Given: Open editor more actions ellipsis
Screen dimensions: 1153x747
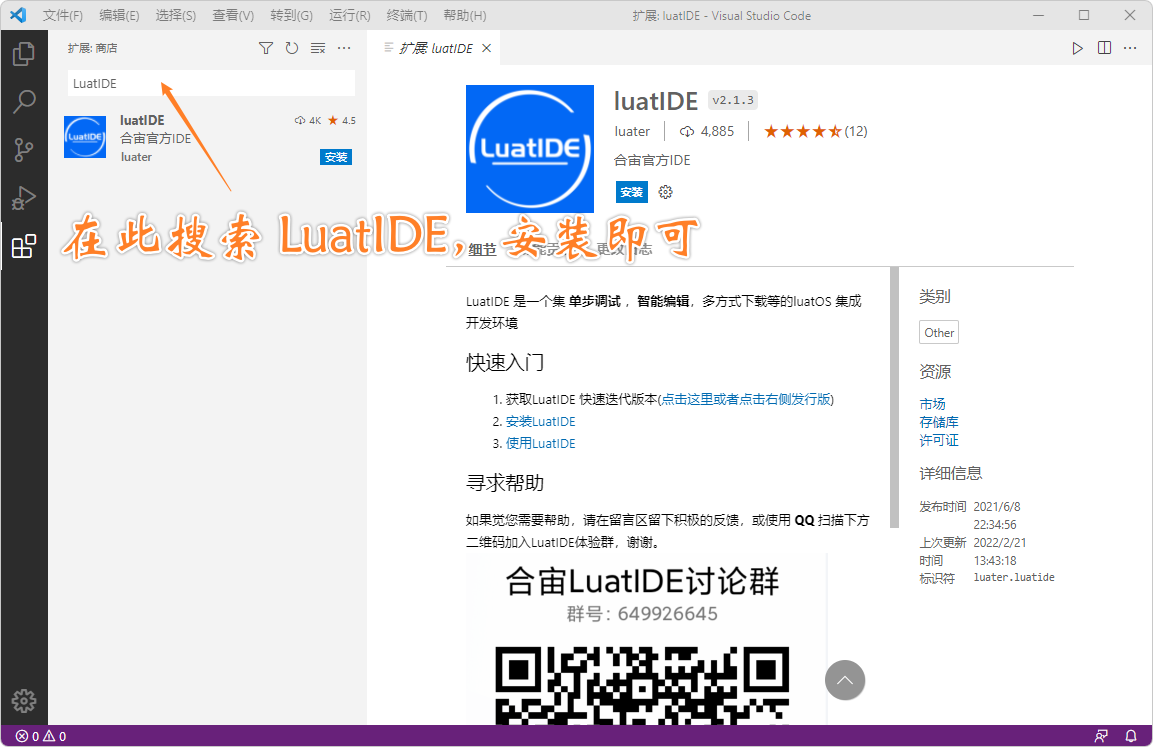Looking at the screenshot, I should click(x=1130, y=48).
